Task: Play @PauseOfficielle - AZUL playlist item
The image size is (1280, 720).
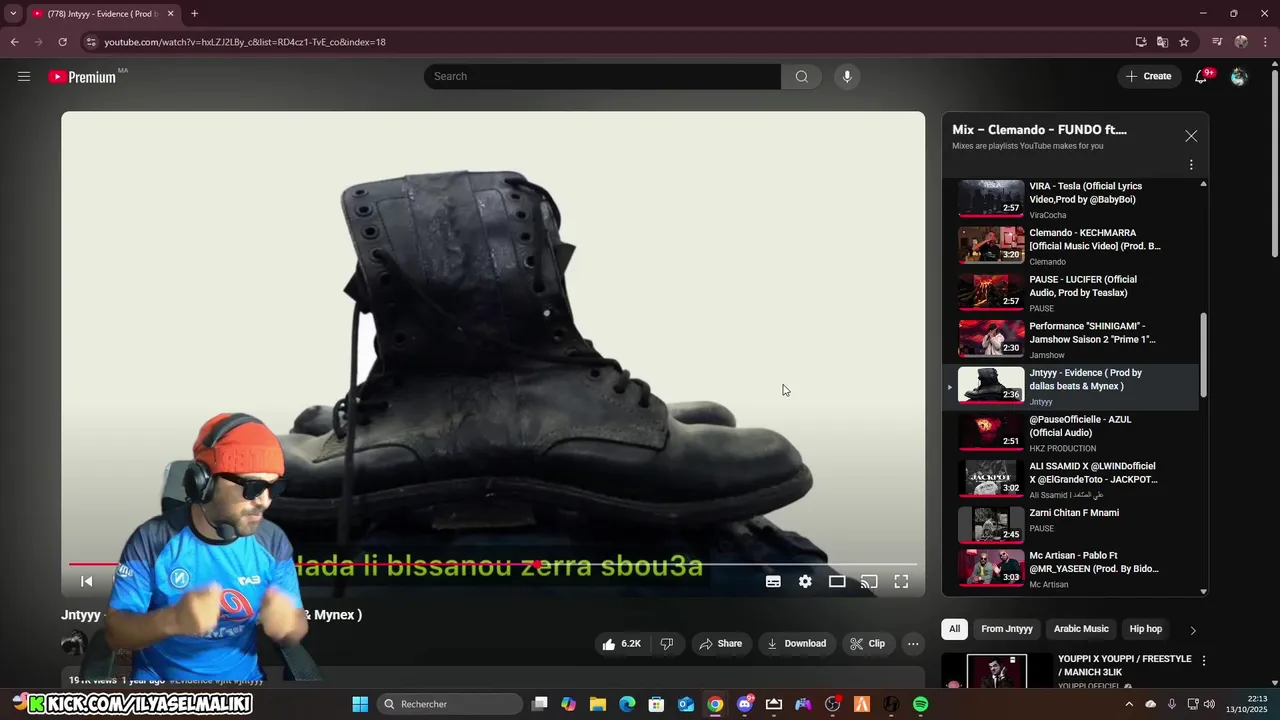Action: coord(1070,433)
